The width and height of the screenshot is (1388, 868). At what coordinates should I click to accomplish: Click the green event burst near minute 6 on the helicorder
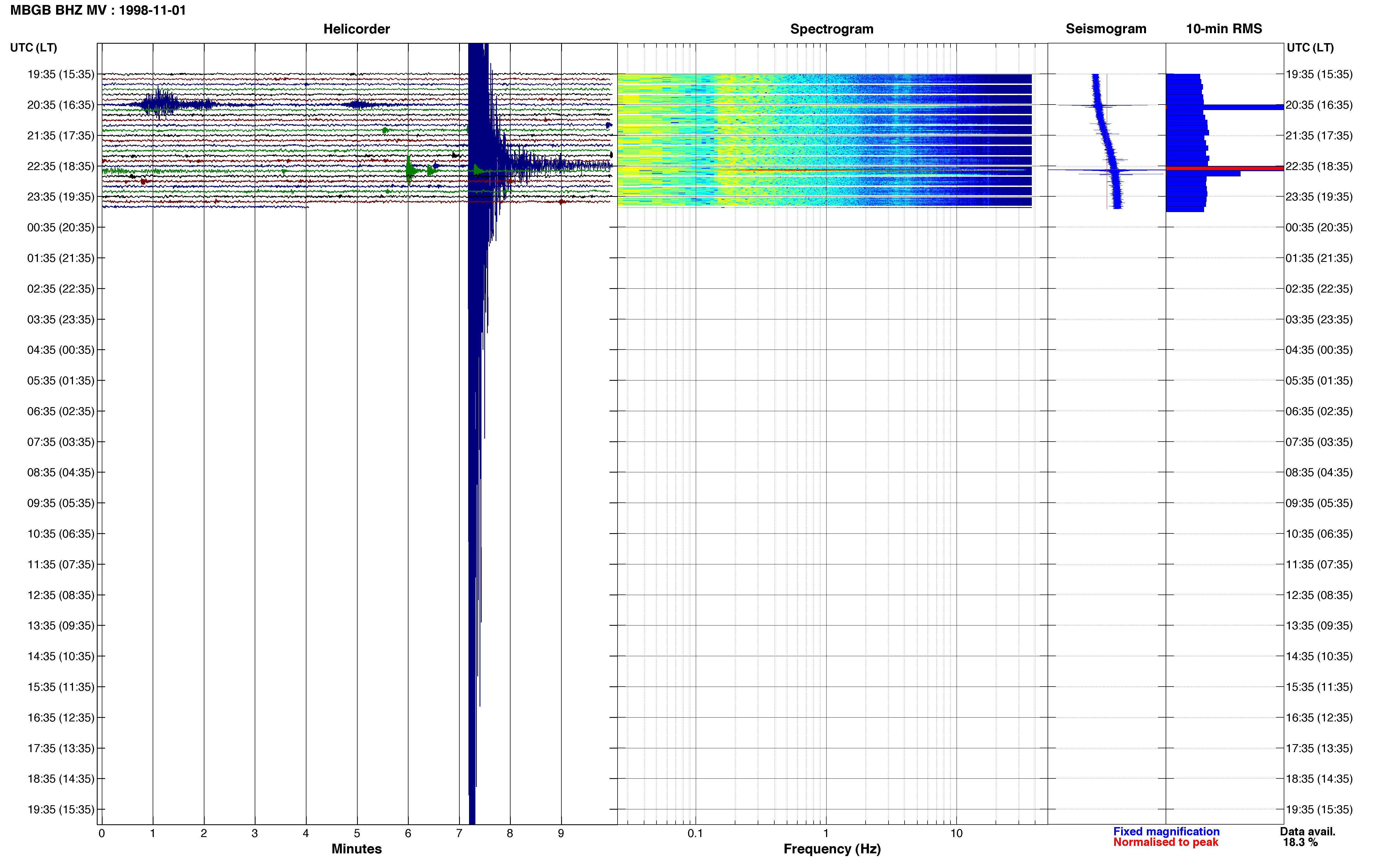coord(410,170)
